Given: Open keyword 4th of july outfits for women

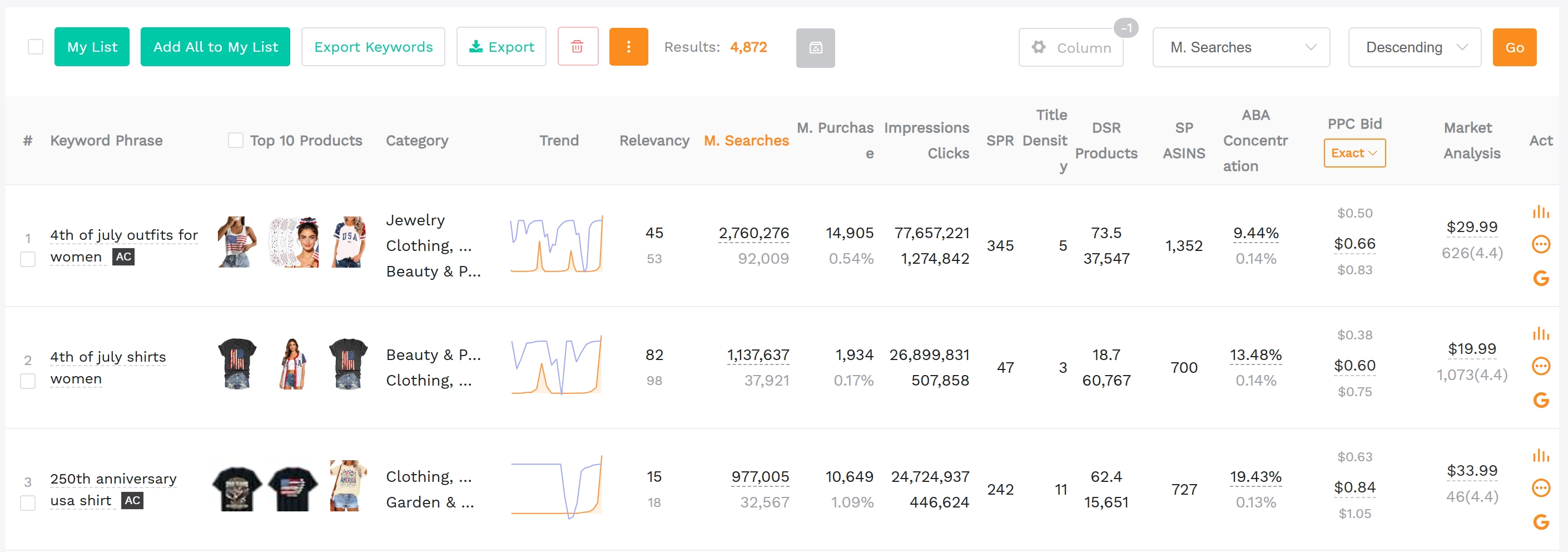Looking at the screenshot, I should 123,245.
